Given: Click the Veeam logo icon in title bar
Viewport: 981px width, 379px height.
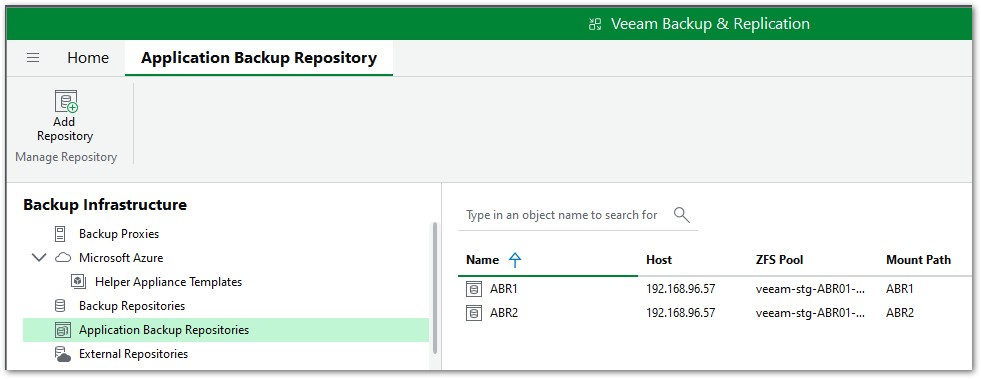Looking at the screenshot, I should click(x=595, y=24).
